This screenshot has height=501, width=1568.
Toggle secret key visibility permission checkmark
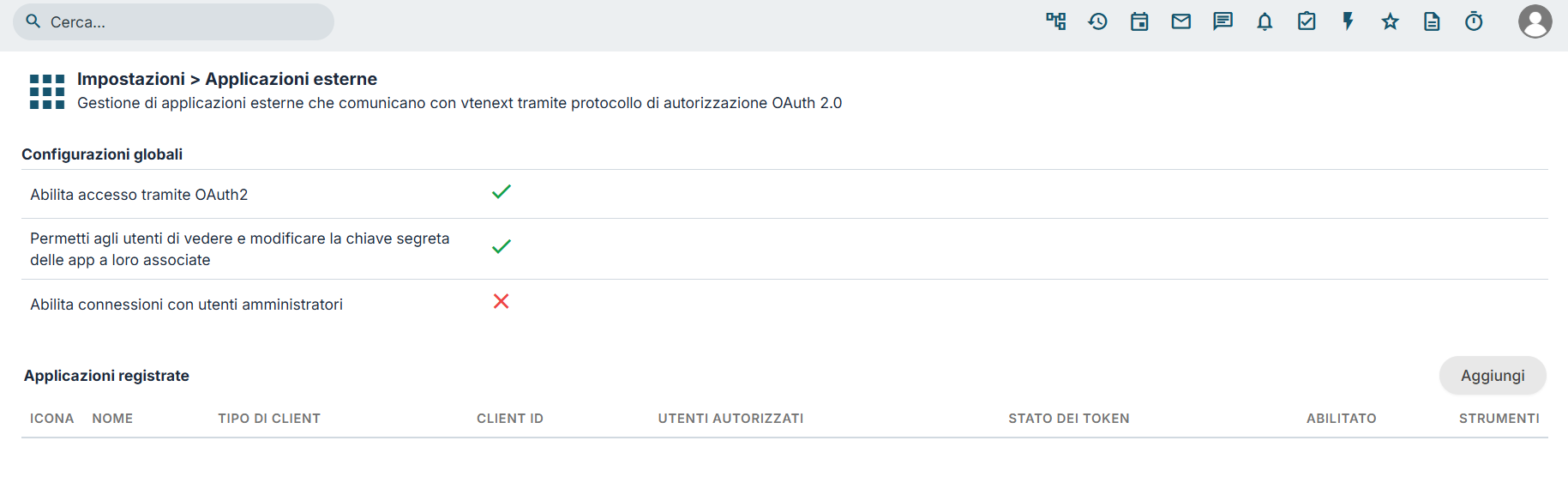click(x=502, y=247)
